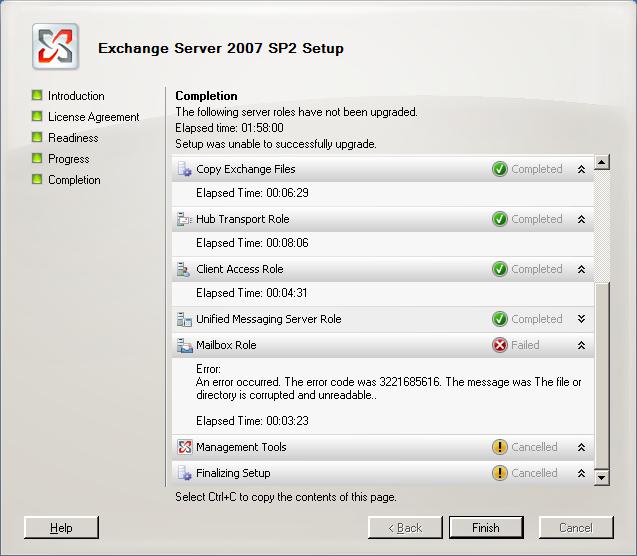Screen dimensions: 637x556
Task: Click green check beside Copy Exchange Files
Action: (x=500, y=169)
